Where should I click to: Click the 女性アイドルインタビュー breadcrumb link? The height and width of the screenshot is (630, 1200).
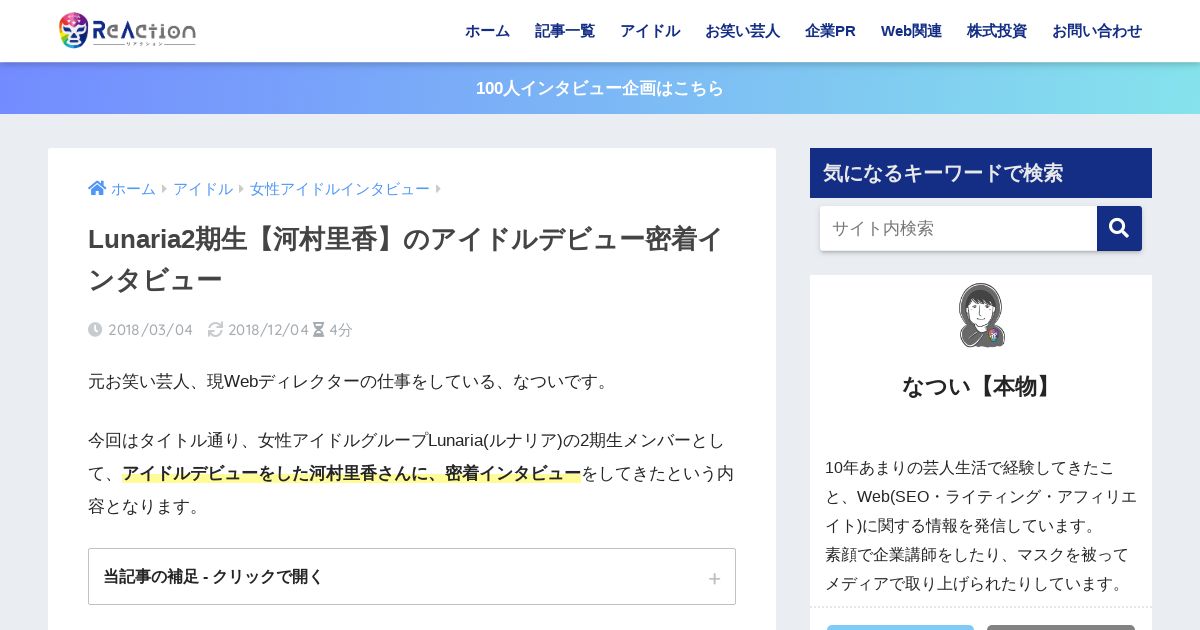pyautogui.click(x=340, y=189)
